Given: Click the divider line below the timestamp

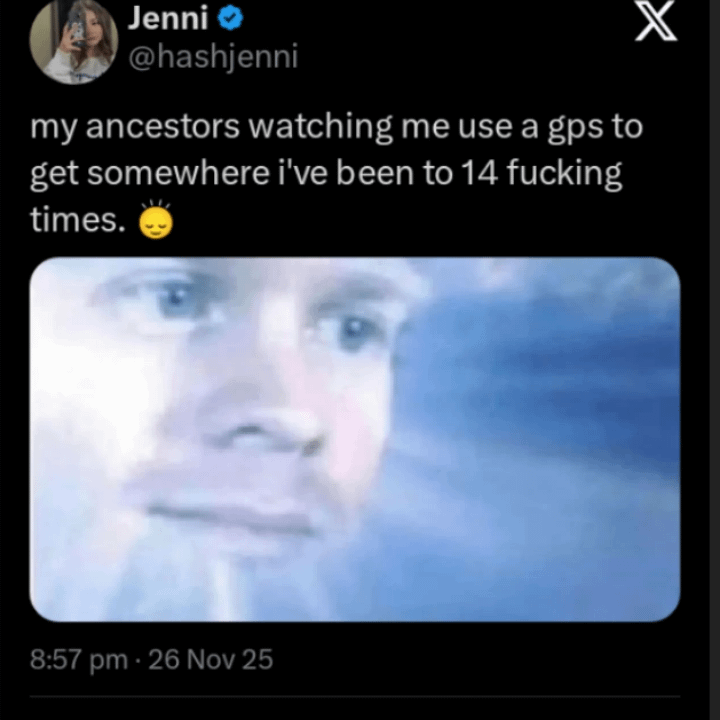Looking at the screenshot, I should click(x=355, y=696).
